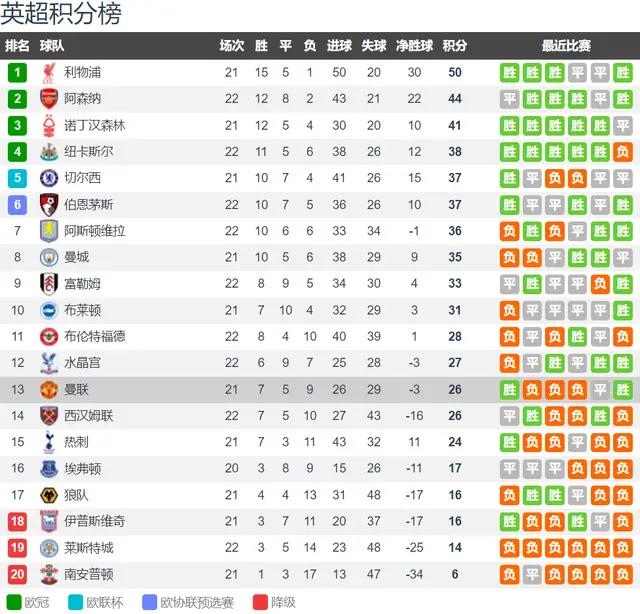This screenshot has width=640, height=614.
Task: Click Newcastle's orange 负 latest result badge
Action: tap(622, 152)
